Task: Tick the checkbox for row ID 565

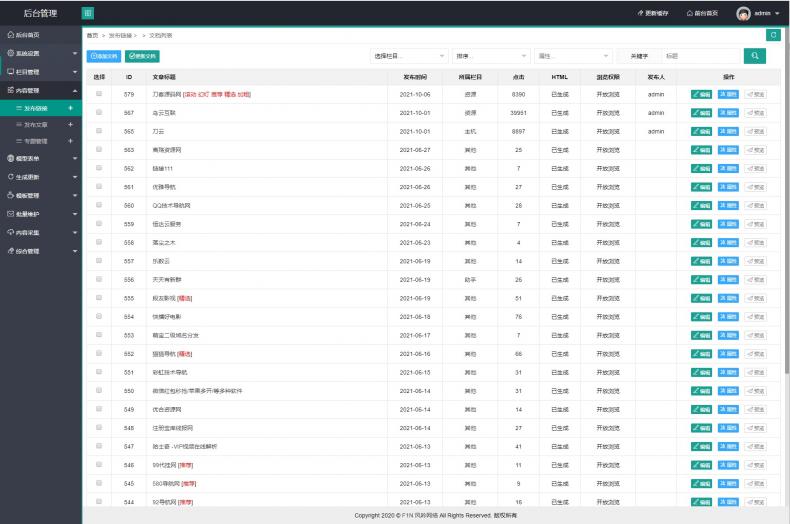Action: point(99,131)
